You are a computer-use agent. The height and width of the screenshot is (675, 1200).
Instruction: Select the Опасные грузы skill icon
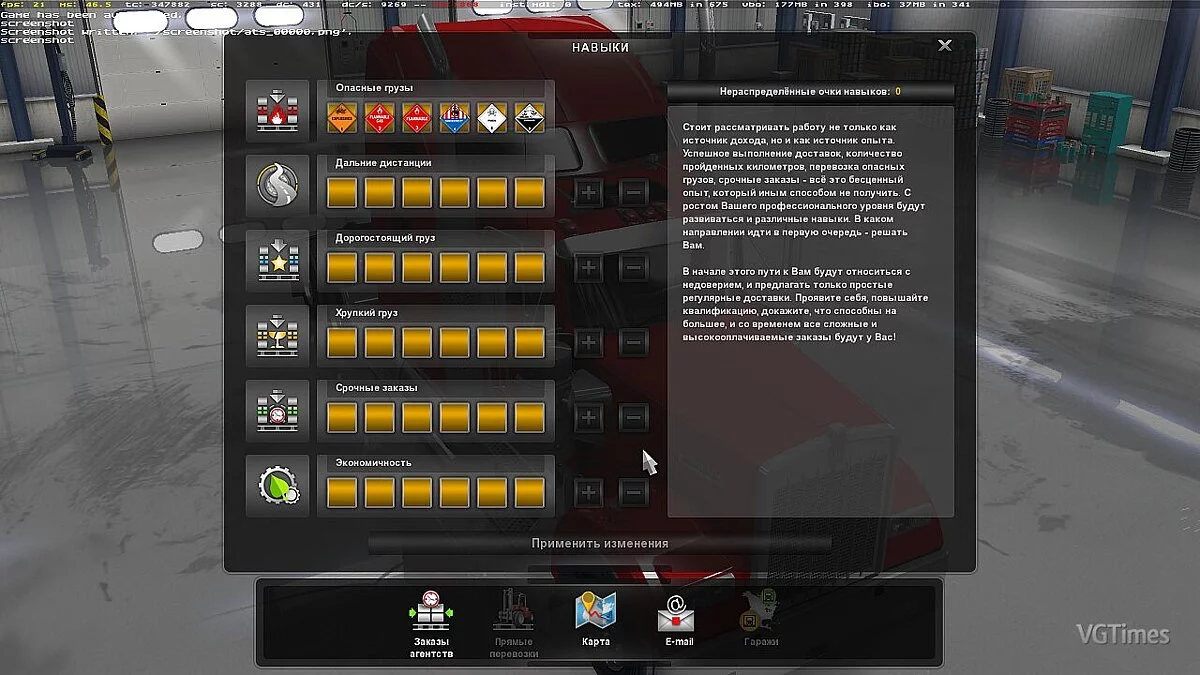[278, 111]
